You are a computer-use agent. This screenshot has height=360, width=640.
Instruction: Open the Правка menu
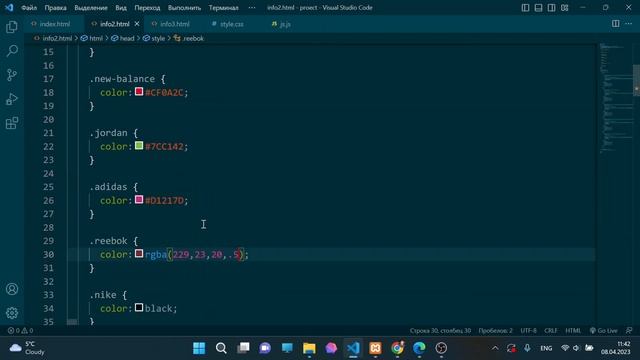[56, 8]
